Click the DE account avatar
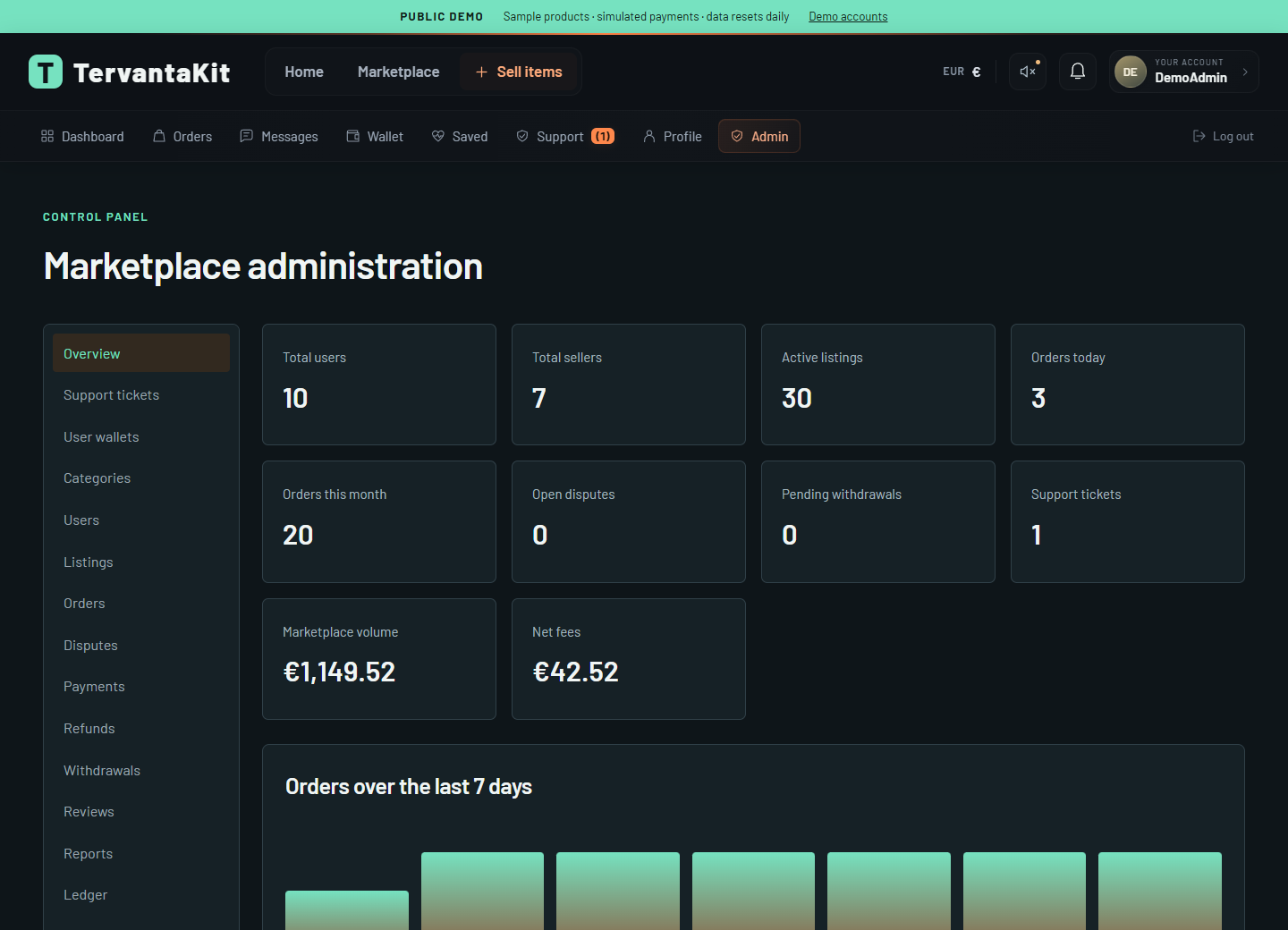This screenshot has width=1288, height=930. tap(1131, 72)
